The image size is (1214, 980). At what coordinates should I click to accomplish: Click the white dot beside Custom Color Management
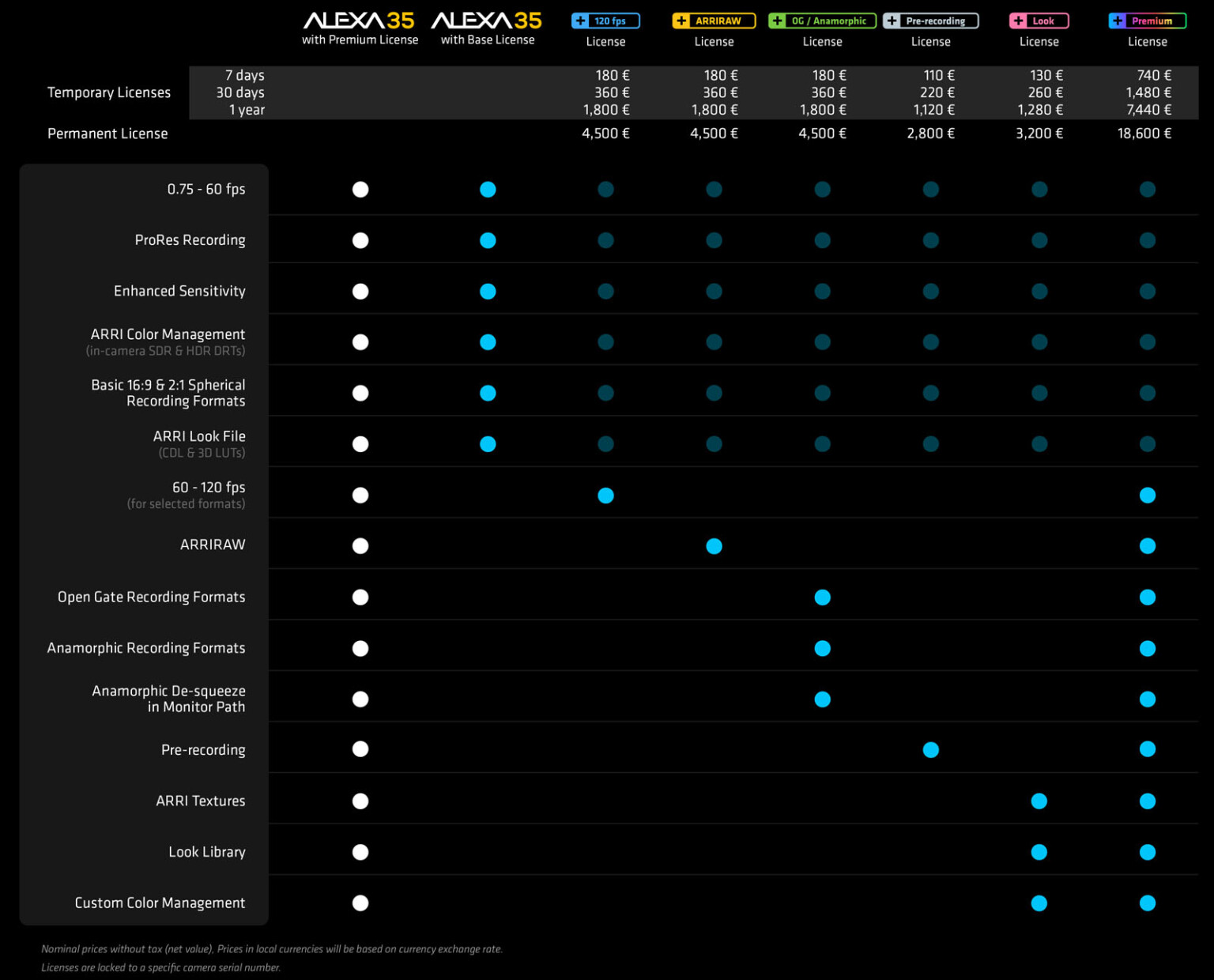[x=360, y=903]
